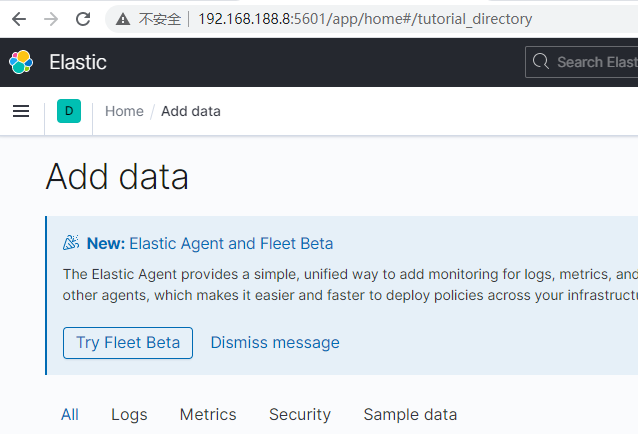Dismiss the Fleet Beta message

pyautogui.click(x=275, y=342)
